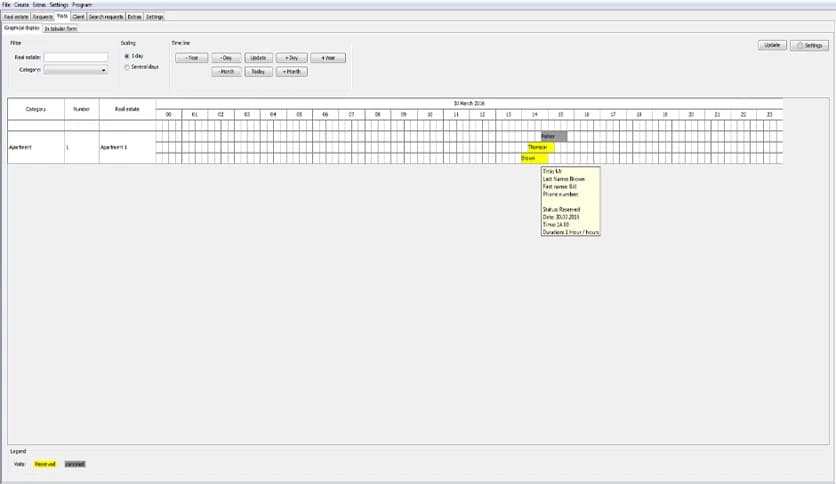Open the Program menu

pyautogui.click(x=82, y=5)
